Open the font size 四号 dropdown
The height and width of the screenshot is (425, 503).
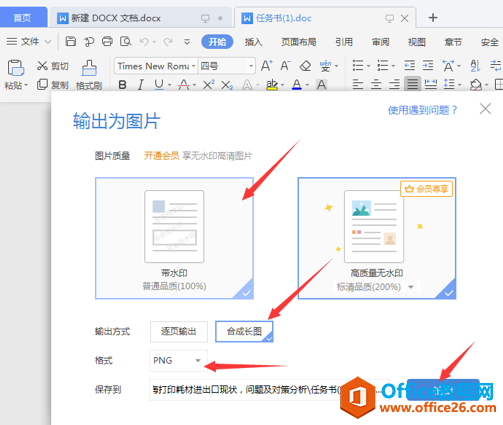[251, 66]
